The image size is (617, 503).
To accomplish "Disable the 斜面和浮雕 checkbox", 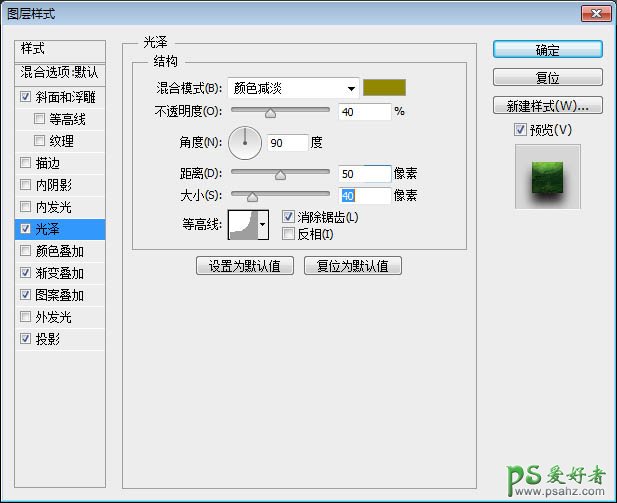I will pyautogui.click(x=25, y=98).
